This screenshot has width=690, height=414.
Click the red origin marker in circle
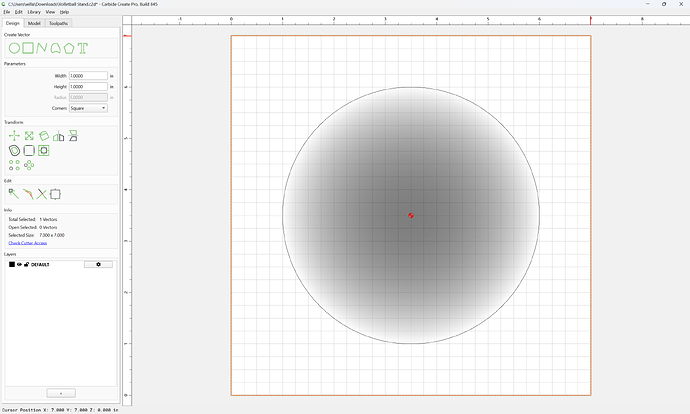point(411,215)
